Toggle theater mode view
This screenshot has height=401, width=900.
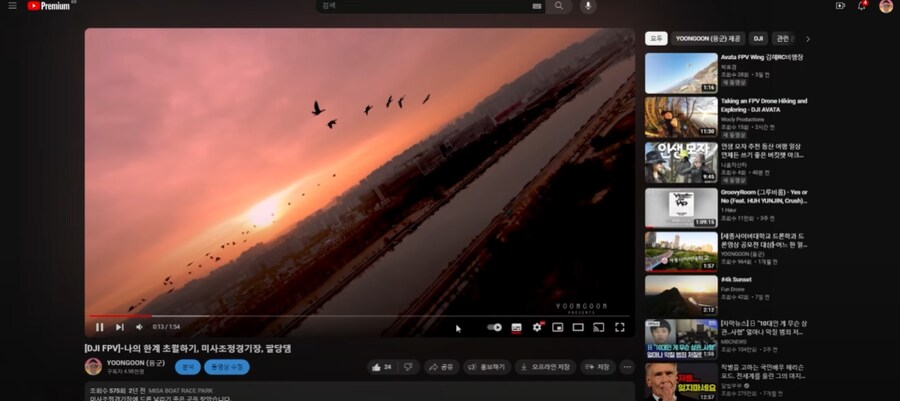pyautogui.click(x=578, y=327)
